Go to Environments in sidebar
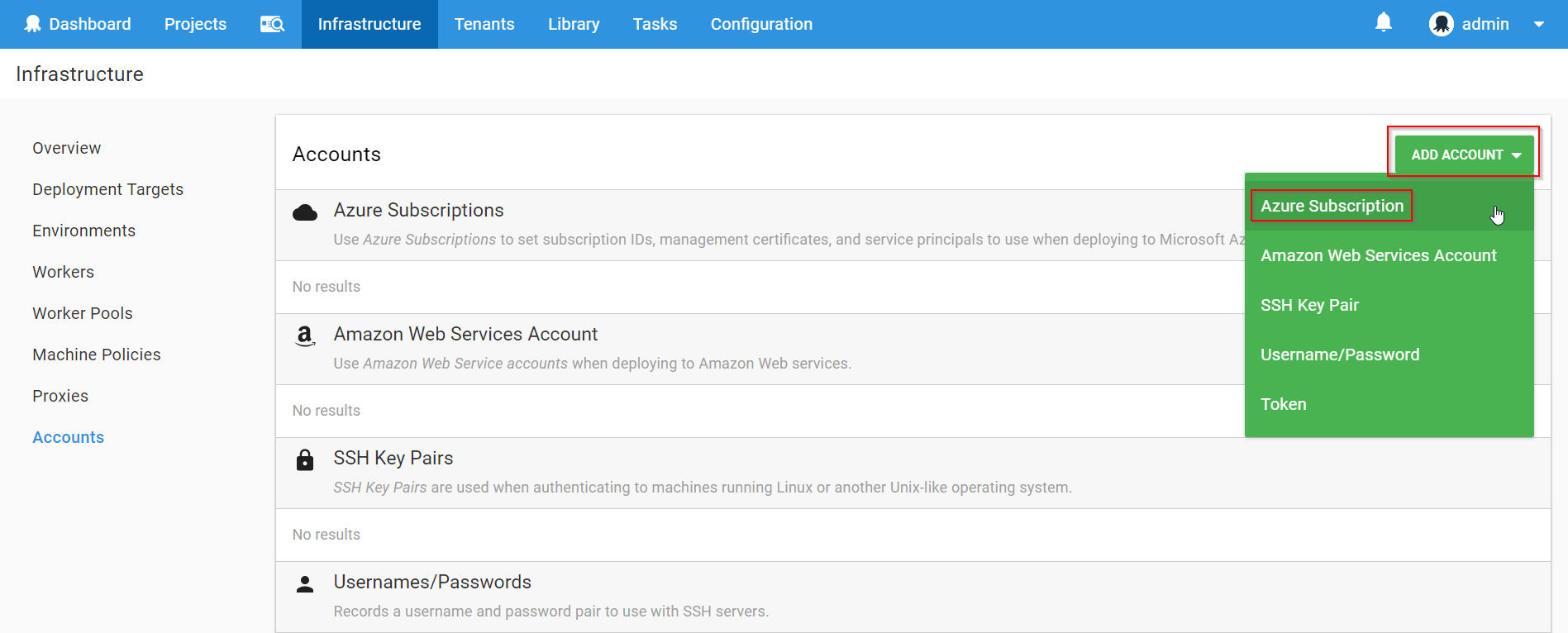 pos(83,231)
